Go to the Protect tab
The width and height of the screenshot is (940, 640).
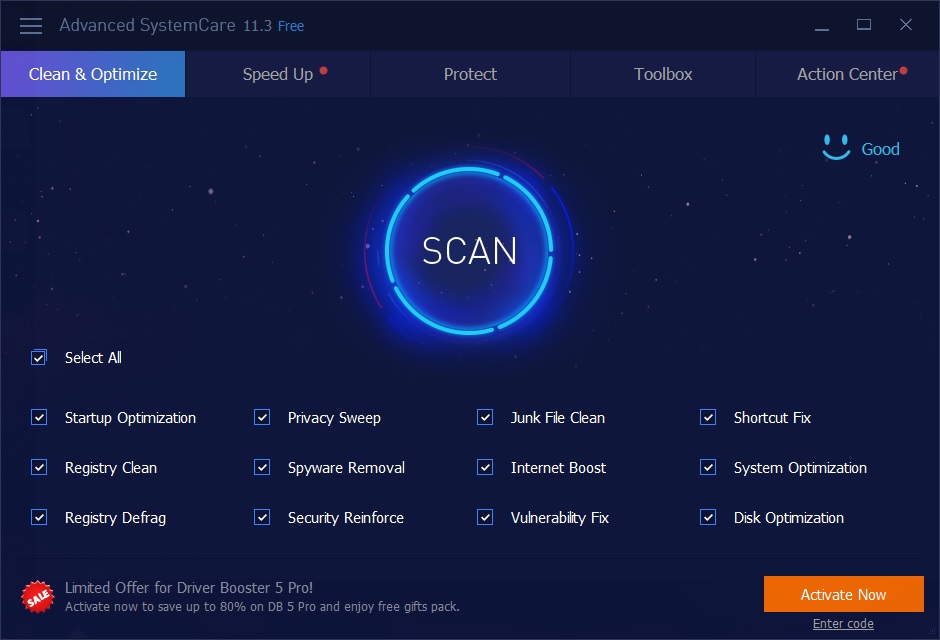point(471,74)
